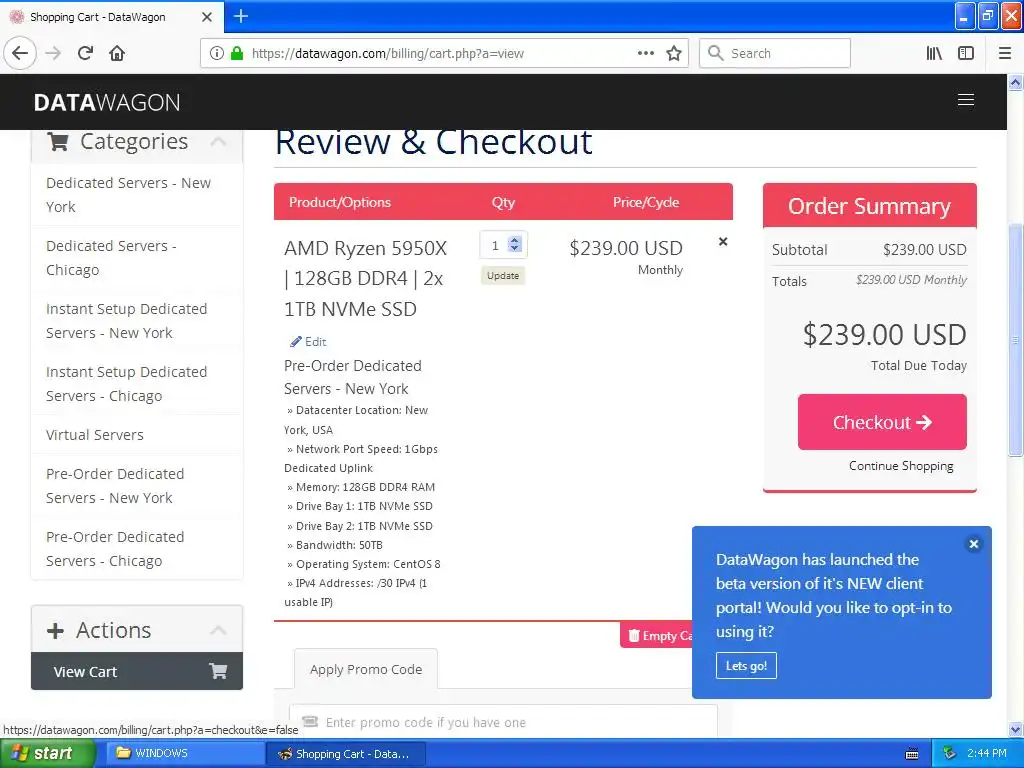Open the Firefox hamburger menu
Image resolution: width=1024 pixels, height=768 pixels.
click(x=1005, y=53)
